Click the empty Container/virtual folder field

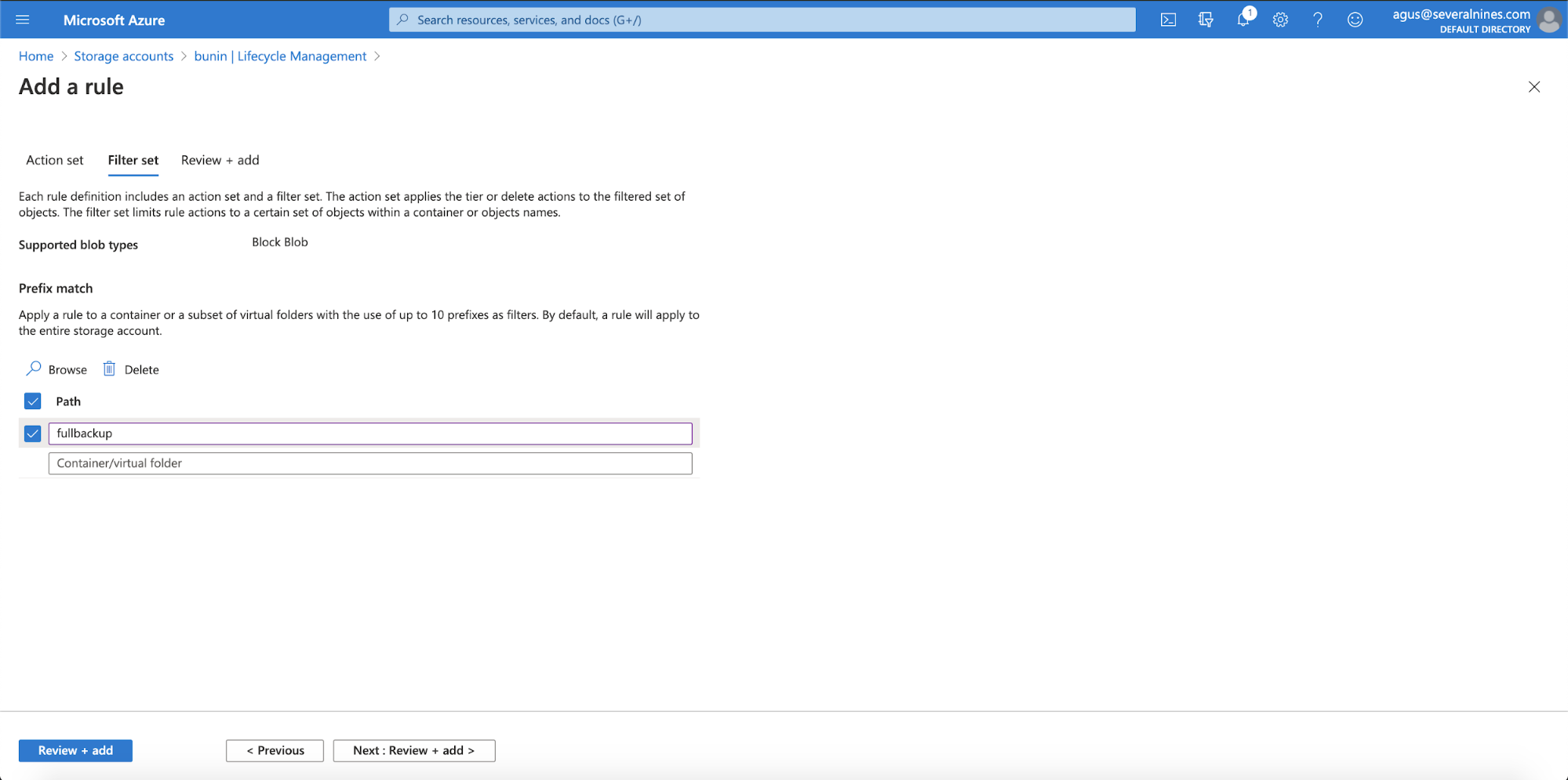click(370, 463)
